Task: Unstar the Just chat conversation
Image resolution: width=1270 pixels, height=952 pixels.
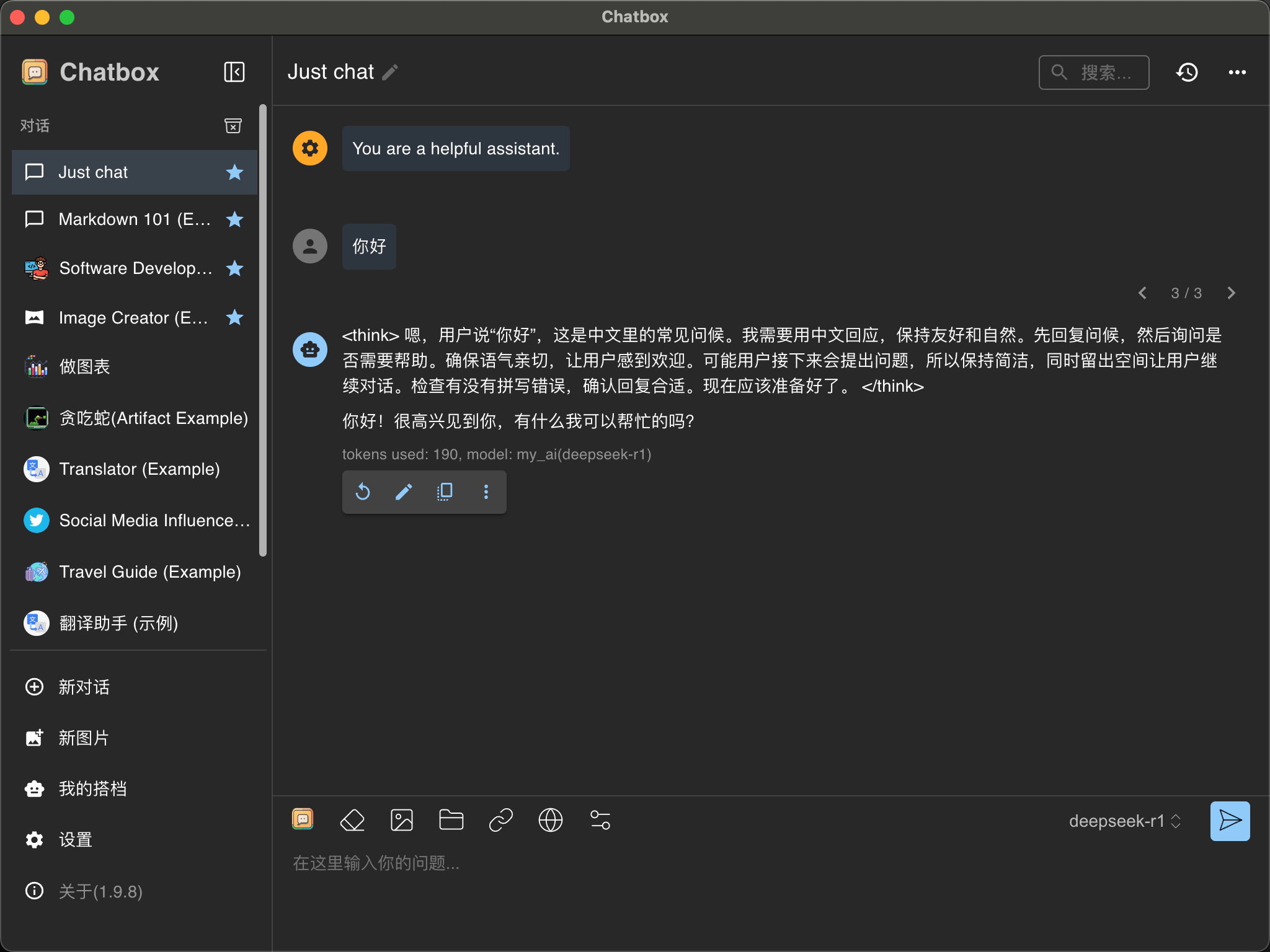Action: pyautogui.click(x=234, y=172)
